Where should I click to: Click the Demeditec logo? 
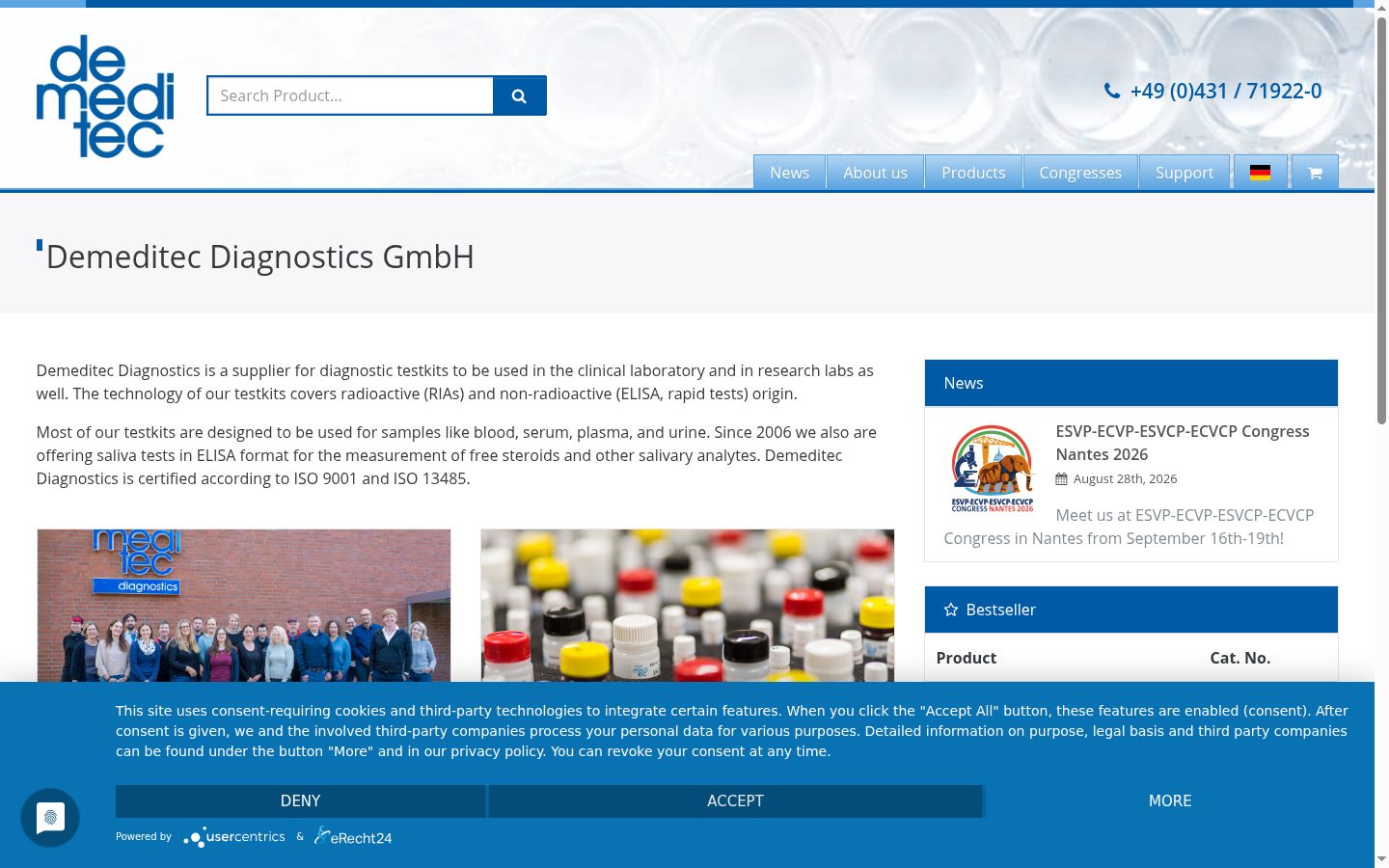click(105, 96)
